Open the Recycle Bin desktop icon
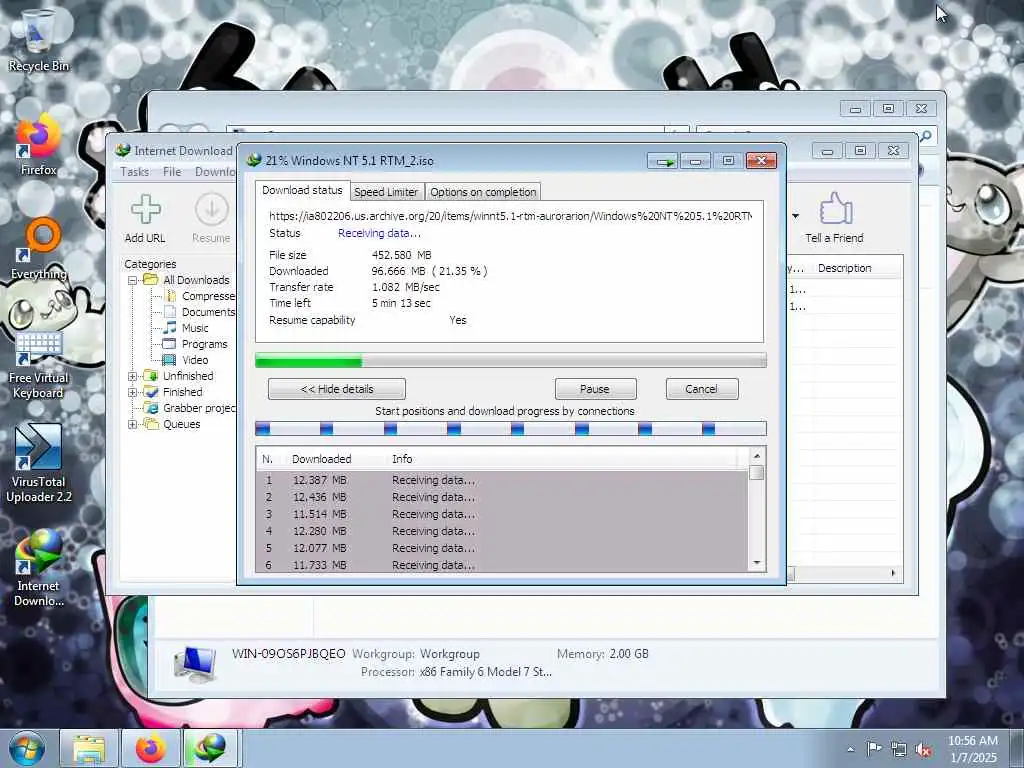 pyautogui.click(x=38, y=40)
